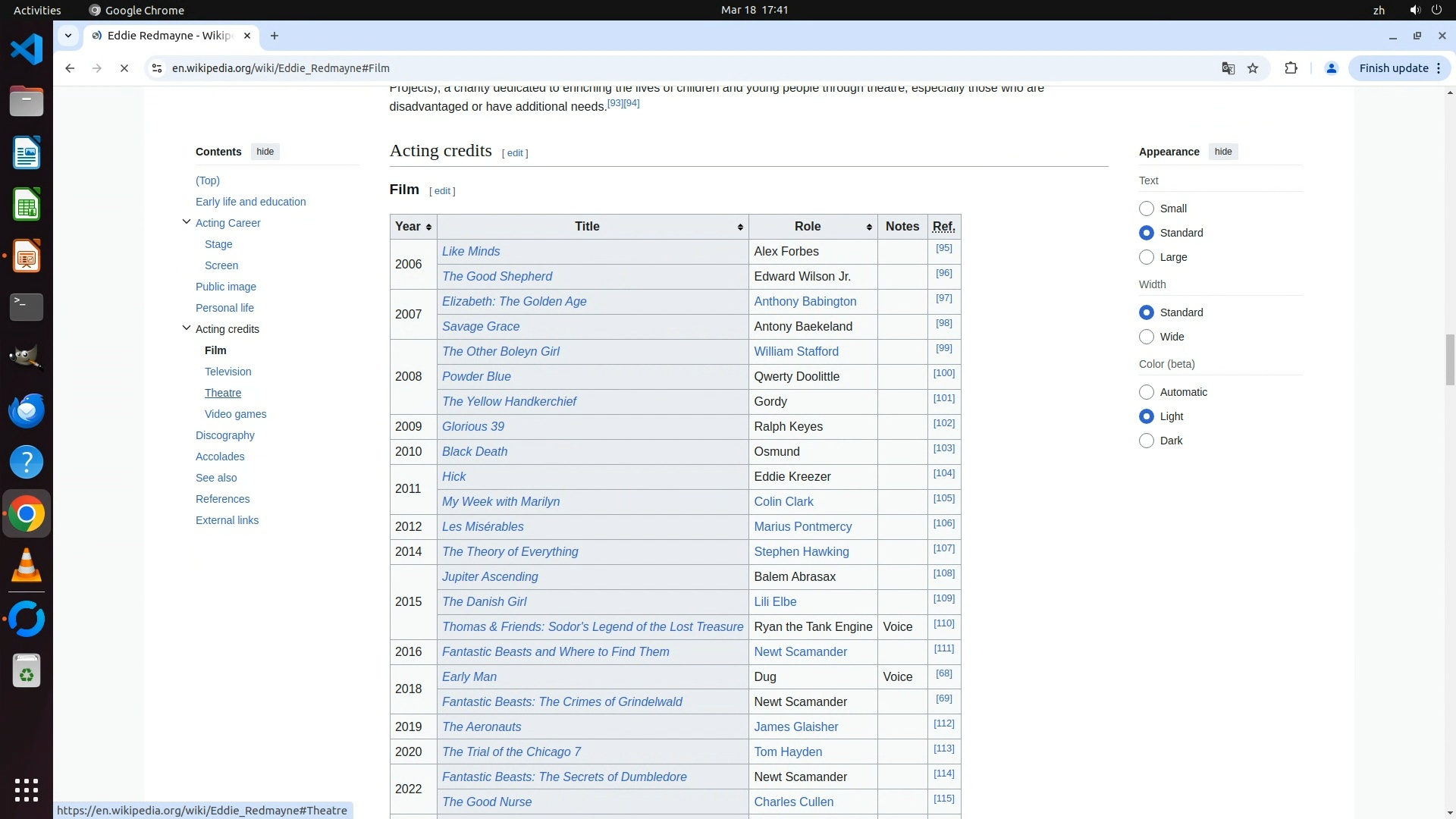
Task: Go to Television in the contents sidebar
Action: pos(227,372)
